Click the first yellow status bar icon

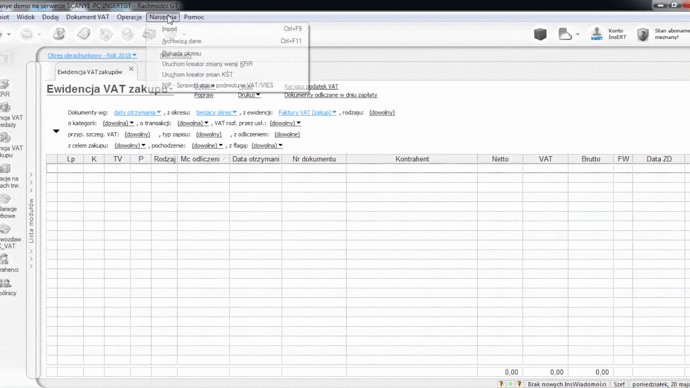[x=501, y=384]
